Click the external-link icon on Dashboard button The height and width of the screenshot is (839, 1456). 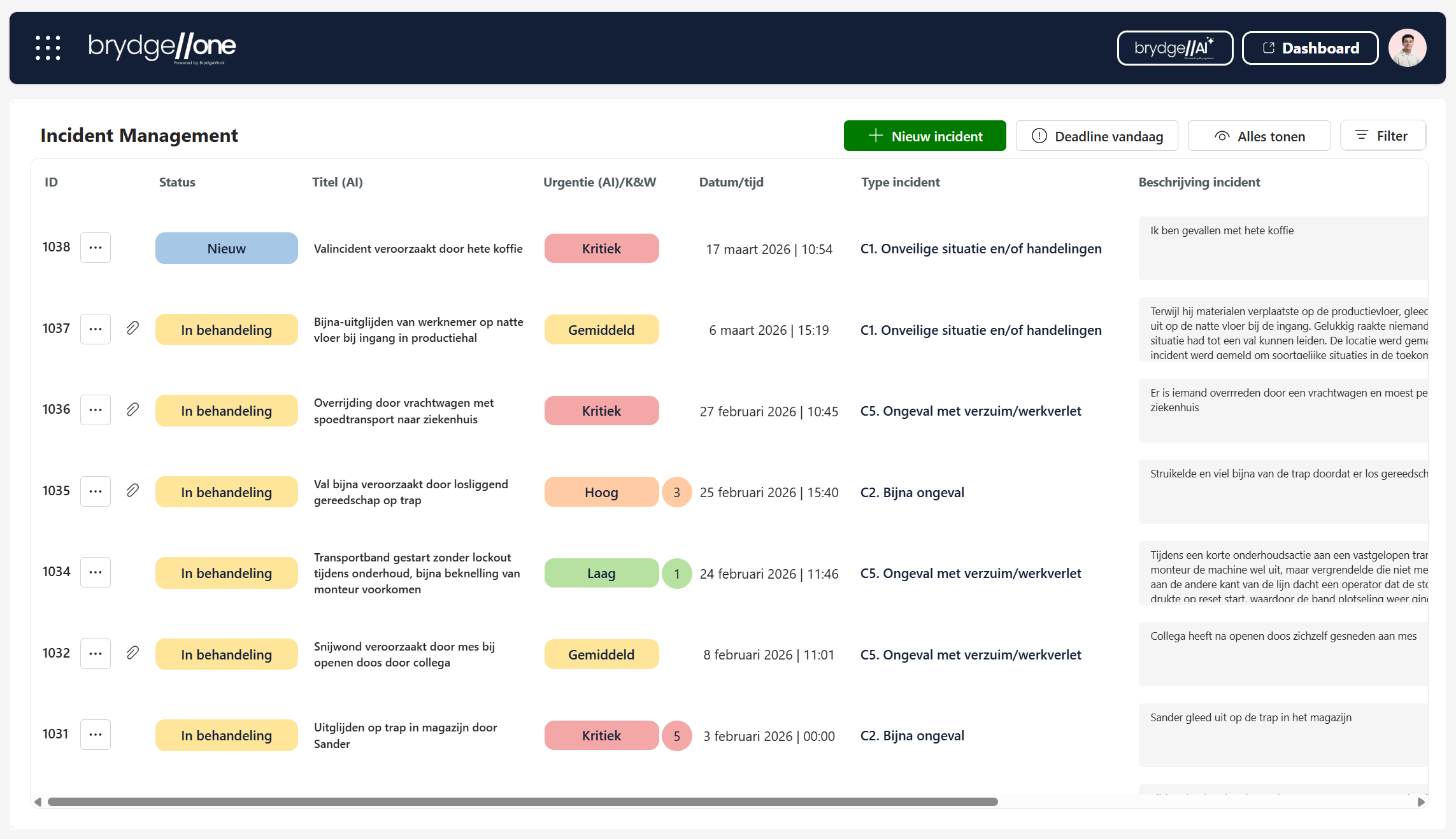(x=1269, y=47)
